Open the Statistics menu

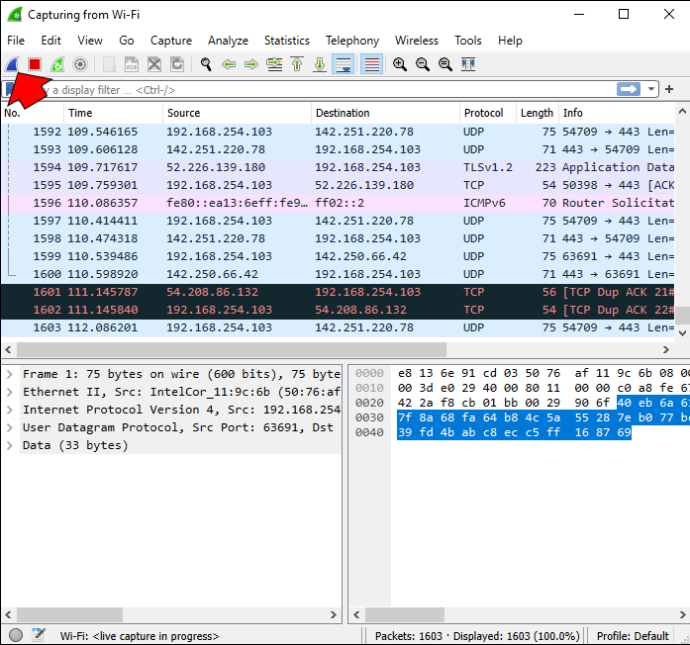point(287,40)
